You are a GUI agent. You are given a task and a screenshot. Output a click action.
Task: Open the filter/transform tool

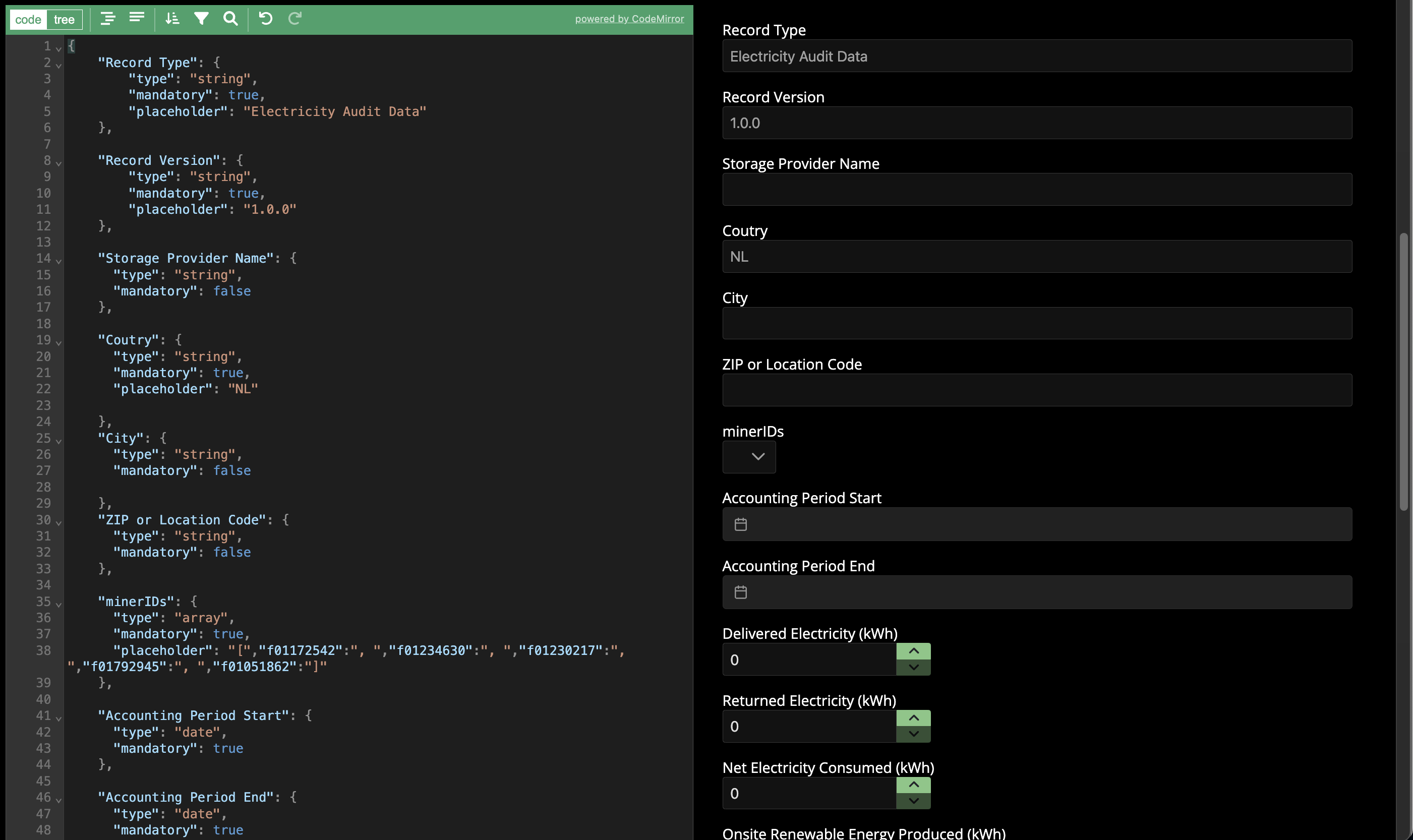pos(202,19)
